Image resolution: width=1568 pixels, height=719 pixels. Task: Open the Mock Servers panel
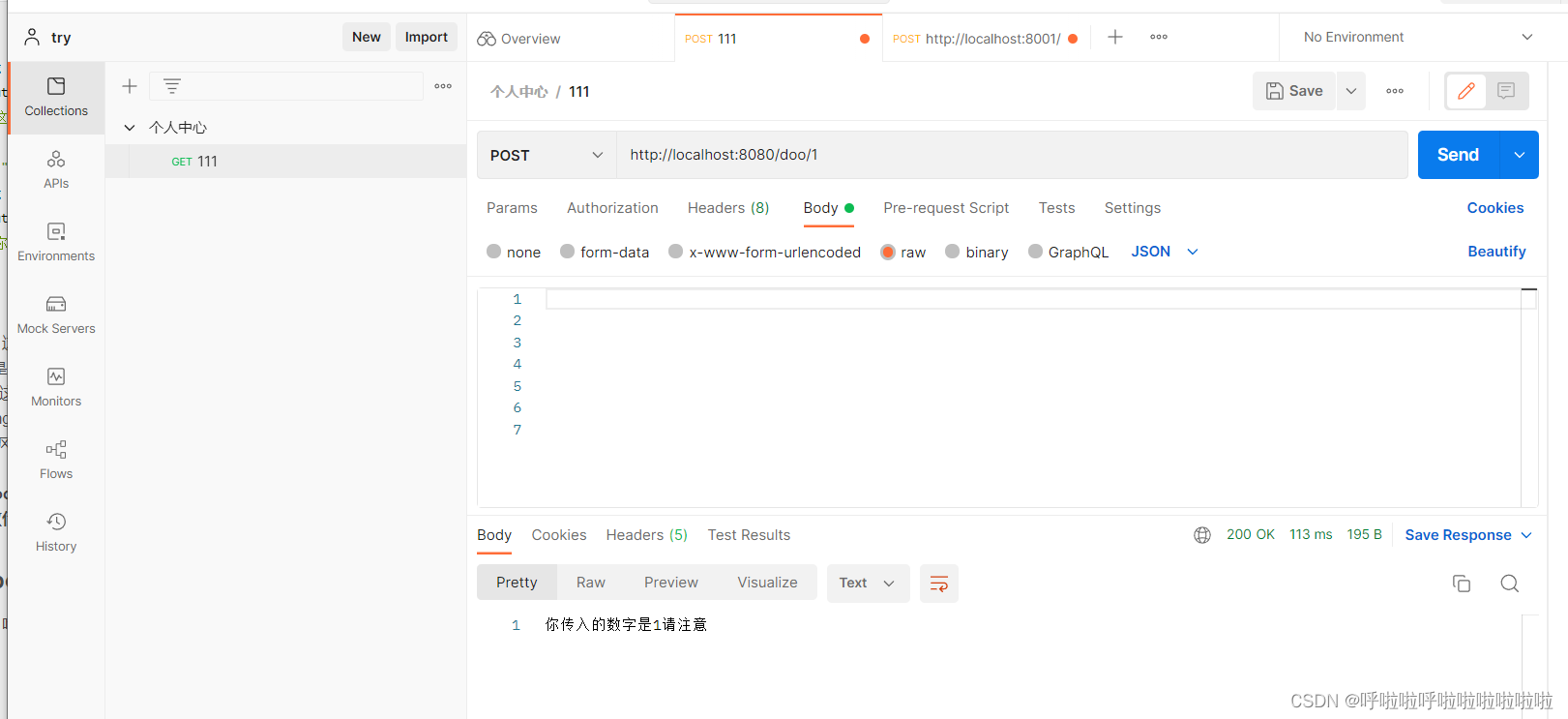(x=56, y=315)
